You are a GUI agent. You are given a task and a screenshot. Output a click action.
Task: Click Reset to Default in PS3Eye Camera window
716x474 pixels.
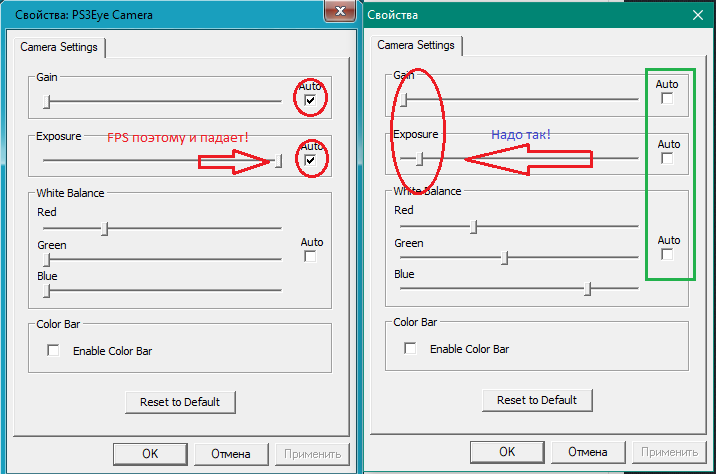point(180,402)
